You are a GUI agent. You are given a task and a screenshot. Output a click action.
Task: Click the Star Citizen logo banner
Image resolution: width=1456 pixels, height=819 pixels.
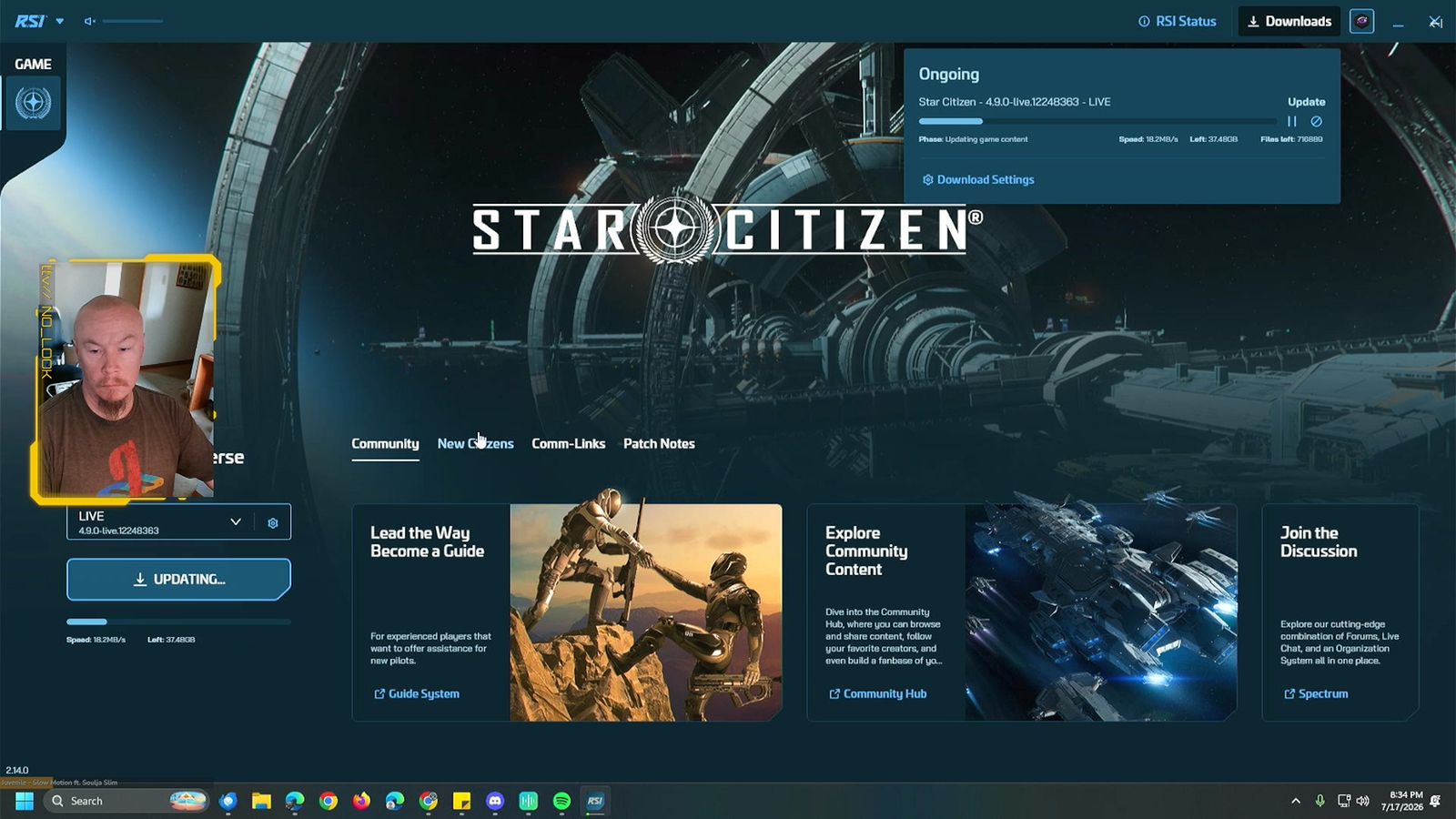(728, 227)
